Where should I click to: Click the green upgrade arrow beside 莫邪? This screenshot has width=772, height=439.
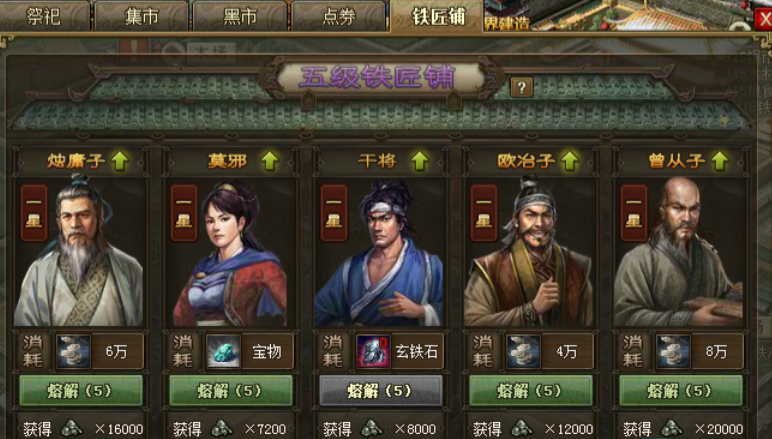pyautogui.click(x=269, y=161)
